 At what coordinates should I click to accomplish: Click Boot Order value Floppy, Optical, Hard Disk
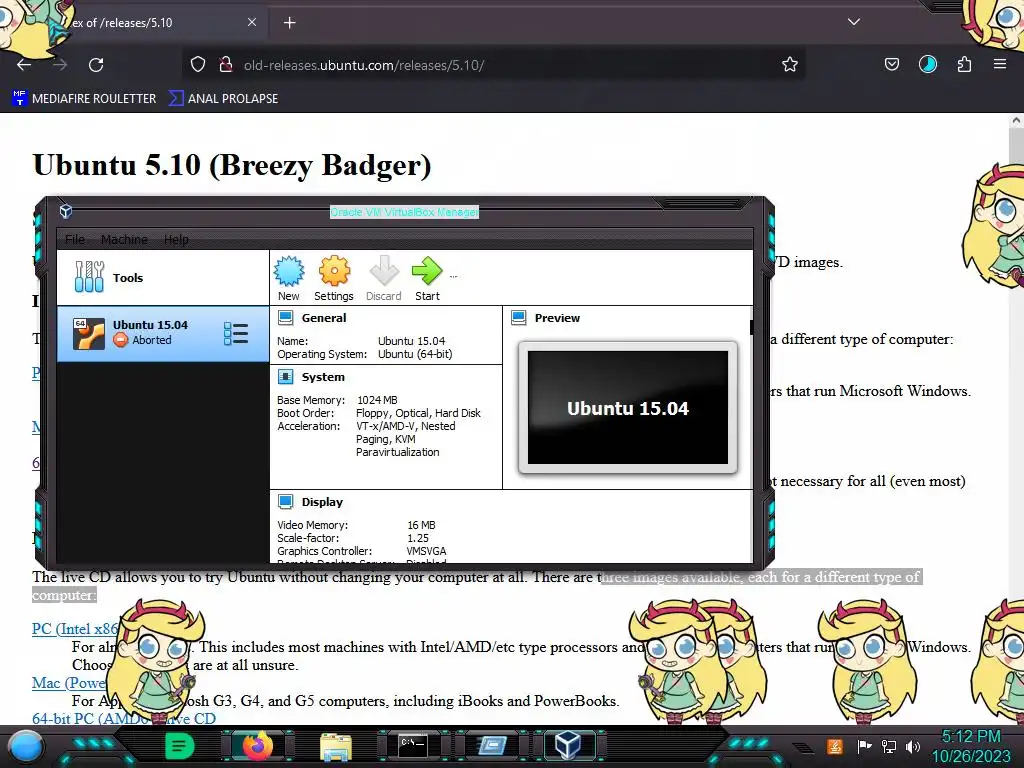point(418,413)
